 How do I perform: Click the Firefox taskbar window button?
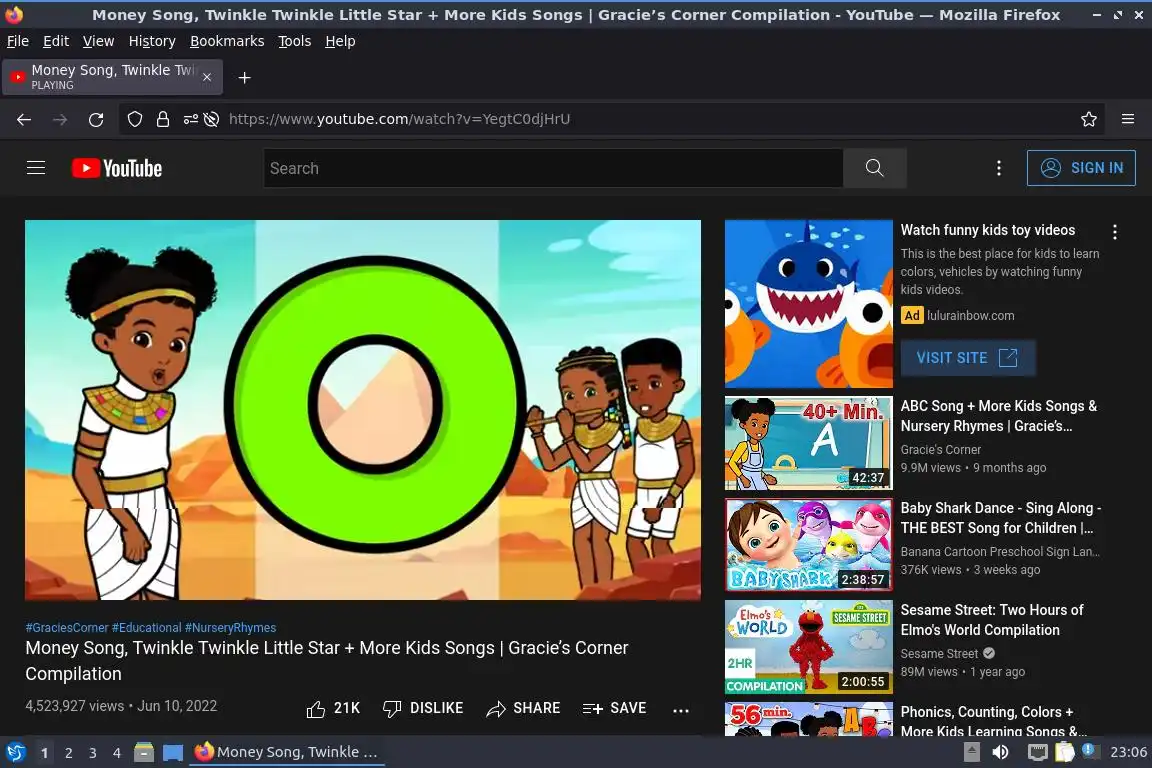coord(287,752)
